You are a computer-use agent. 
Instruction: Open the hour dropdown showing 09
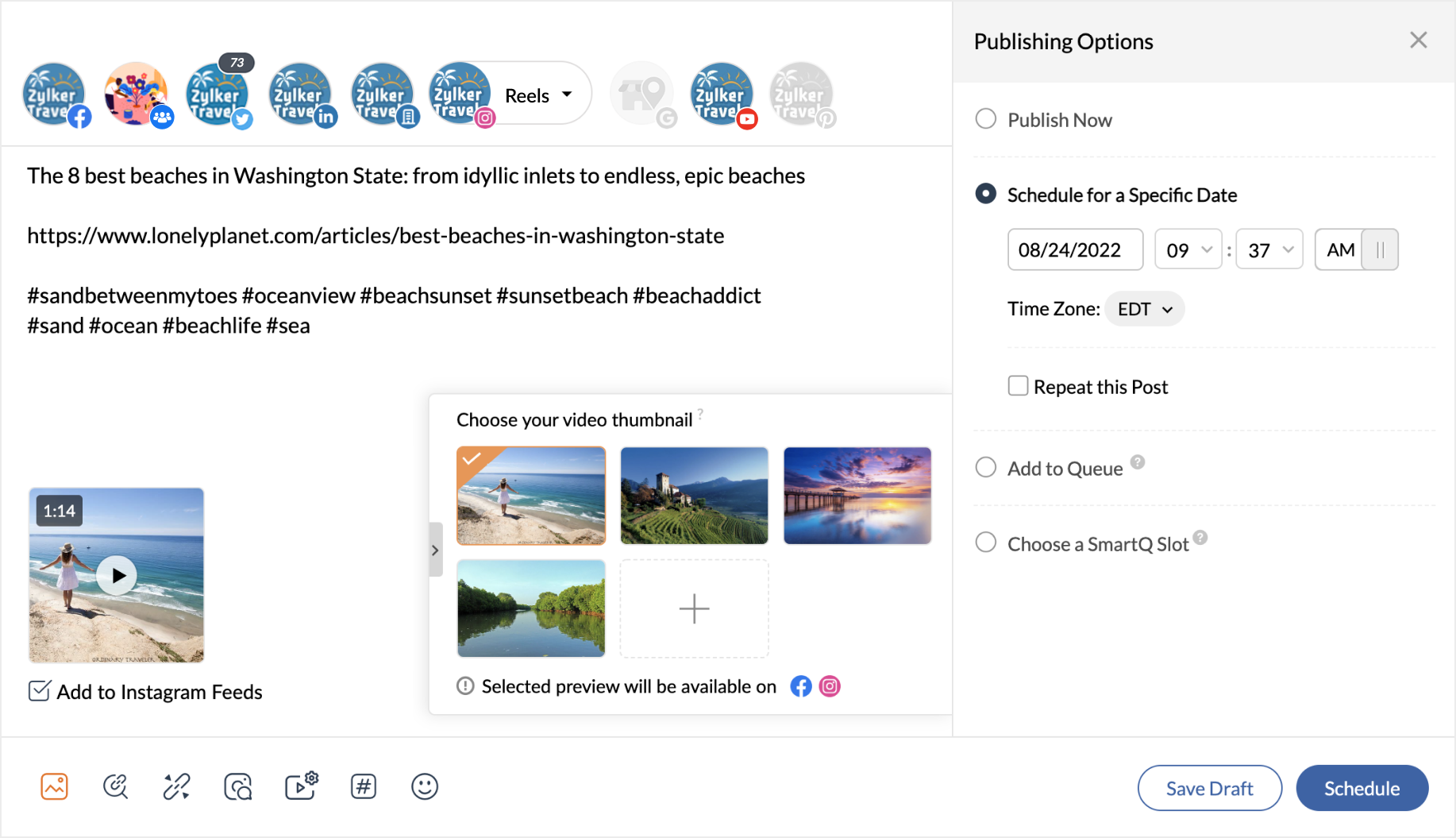click(x=1188, y=250)
